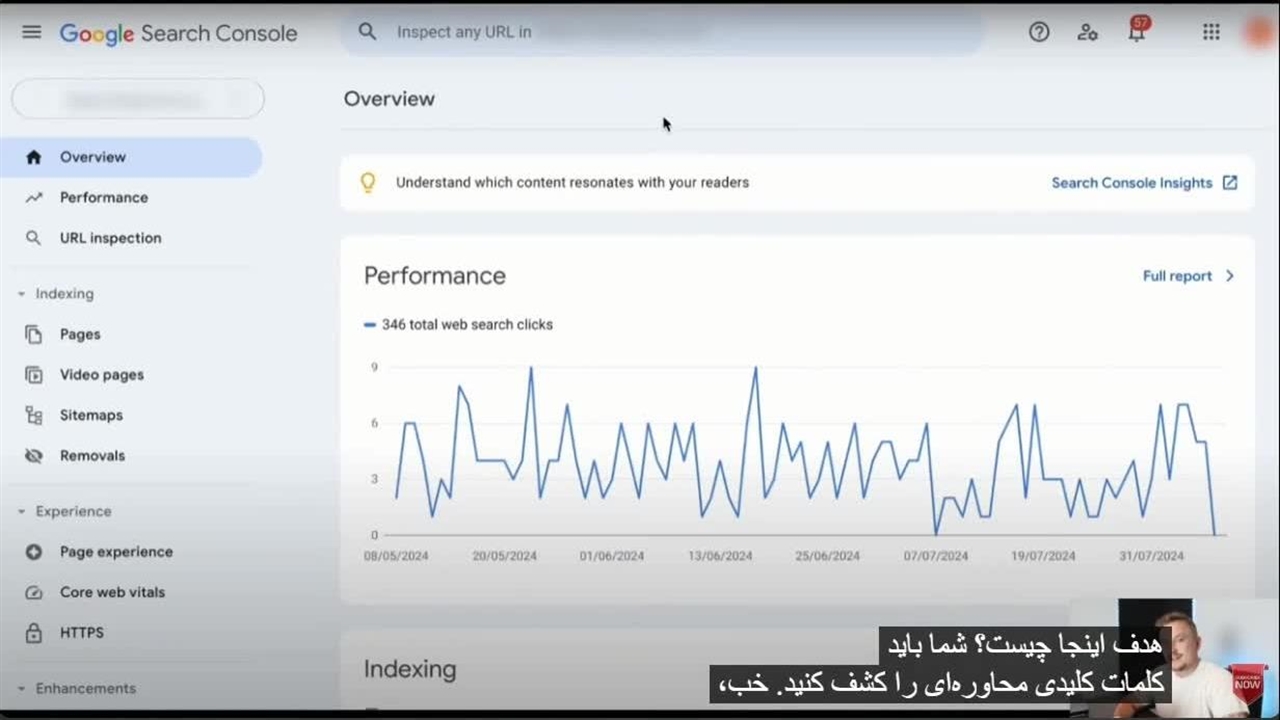Open the notifications bell
This screenshot has height=720, width=1280.
click(1136, 32)
